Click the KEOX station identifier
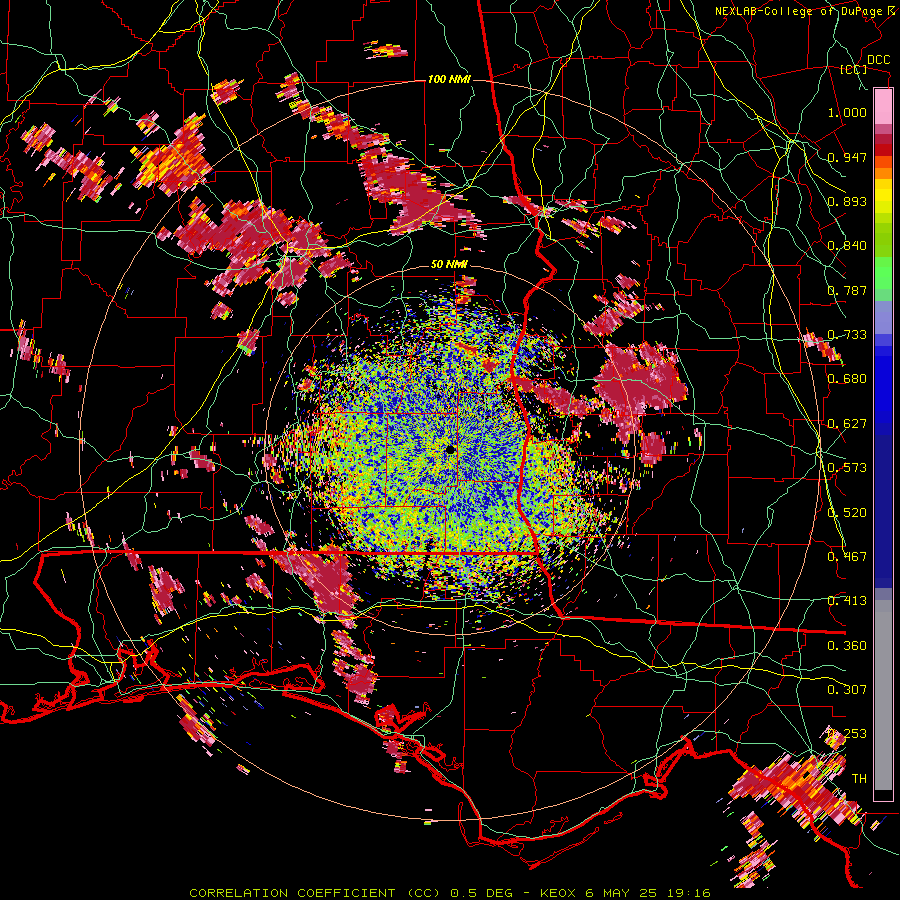This screenshot has height=900, width=900. point(557,893)
